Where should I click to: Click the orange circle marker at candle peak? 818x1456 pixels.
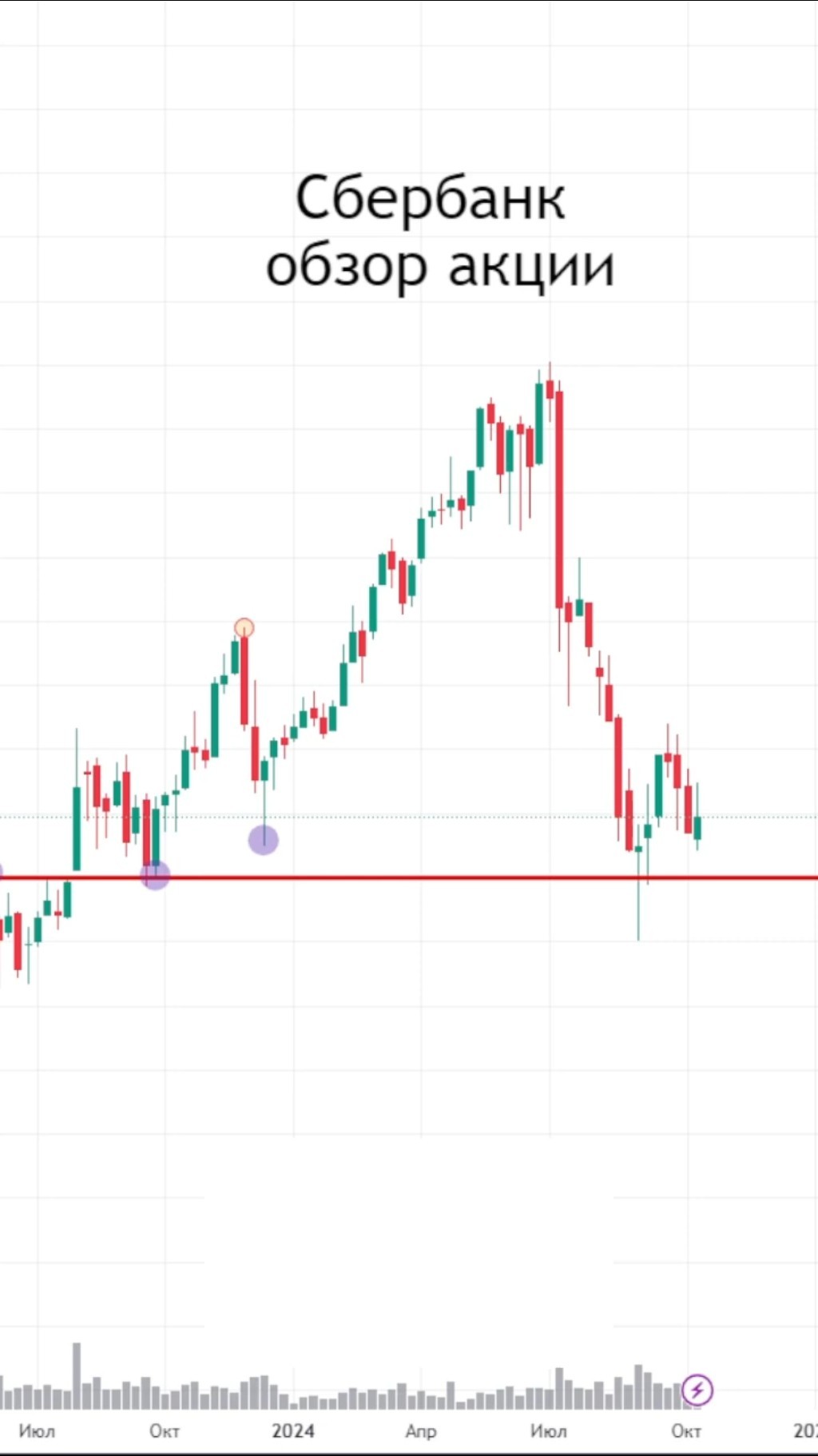tap(244, 628)
